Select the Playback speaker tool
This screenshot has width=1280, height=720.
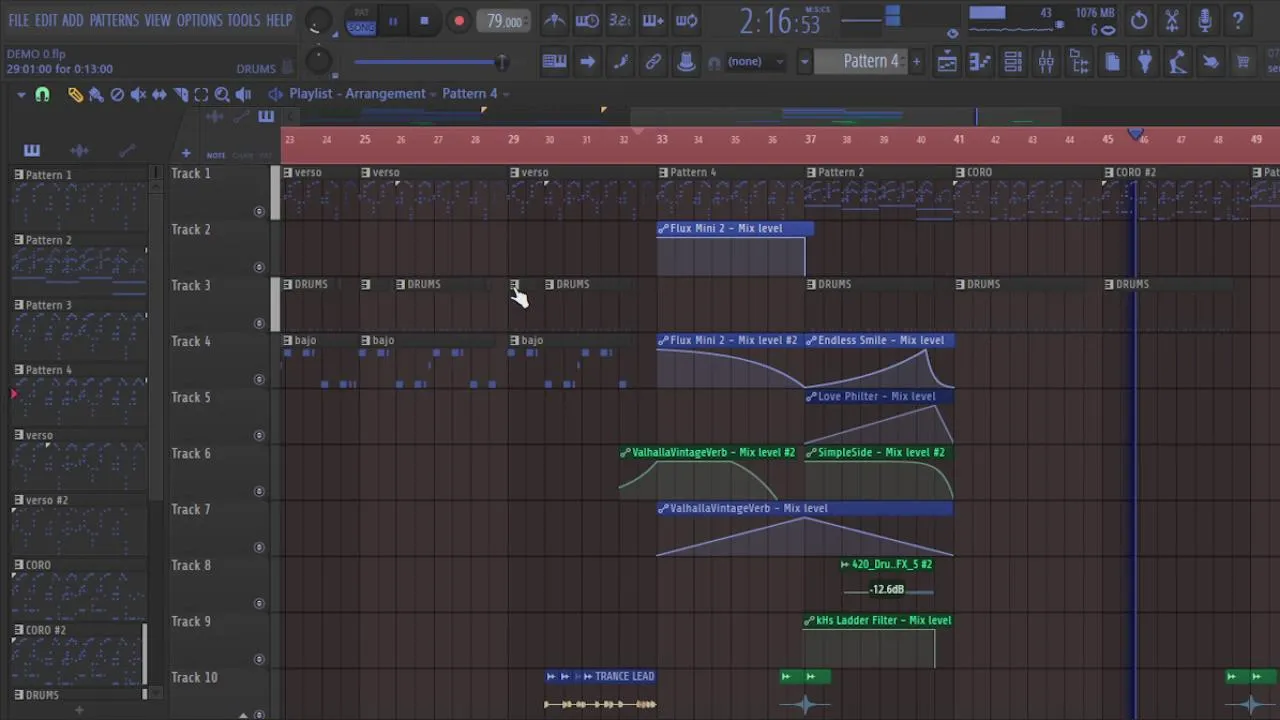(243, 94)
